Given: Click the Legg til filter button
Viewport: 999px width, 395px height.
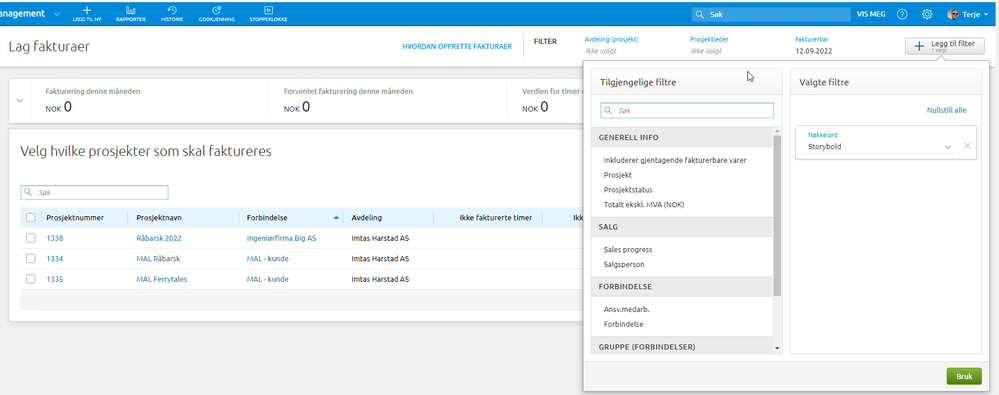Looking at the screenshot, I should click(x=944, y=46).
